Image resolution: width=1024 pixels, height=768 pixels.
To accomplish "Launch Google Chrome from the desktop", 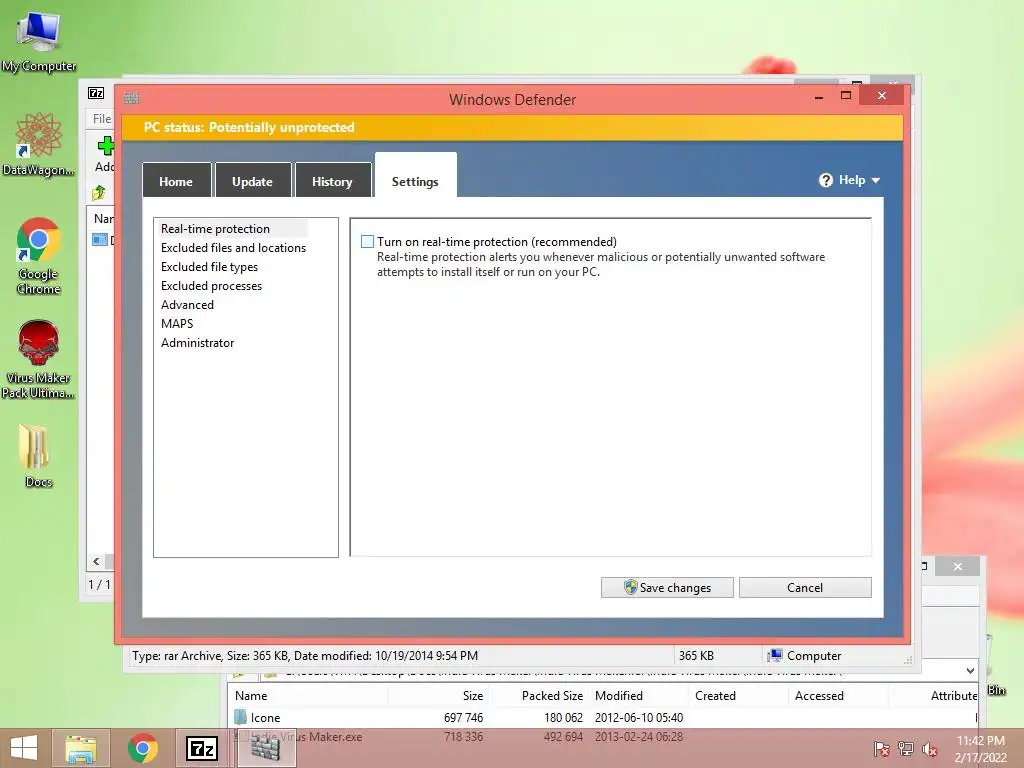I will (x=39, y=256).
